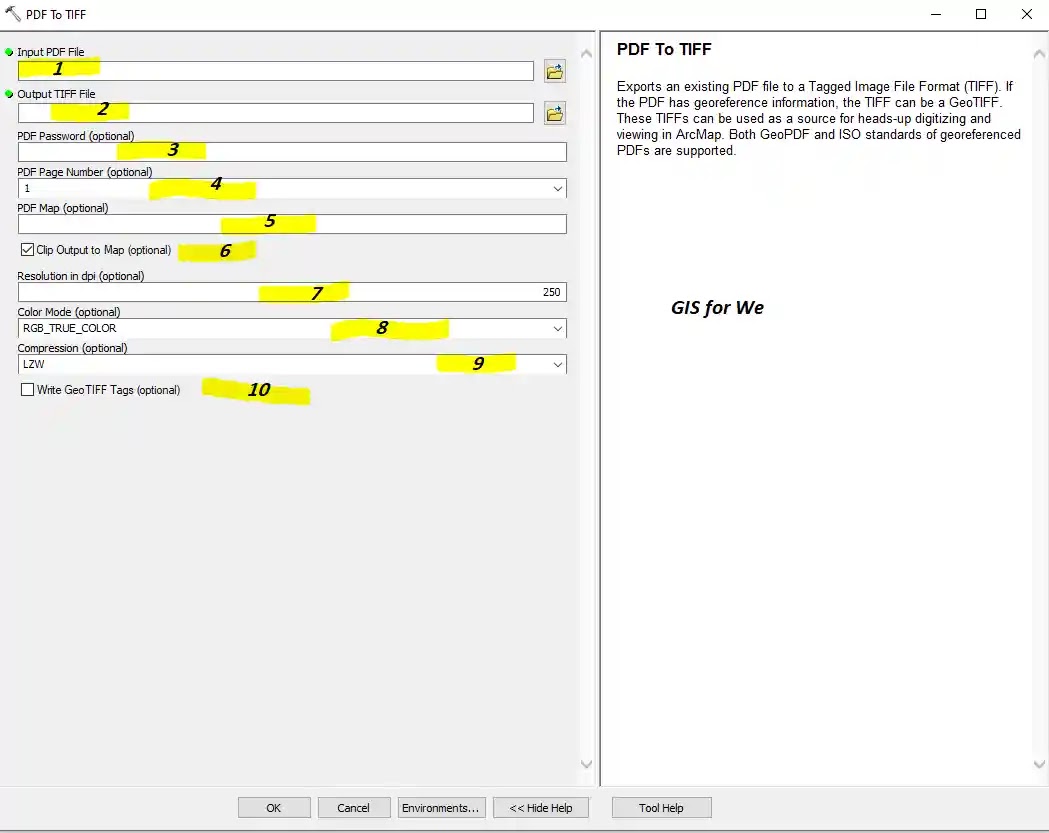Close the PDF To TIFF window
The image size is (1049, 833).
[1027, 14]
